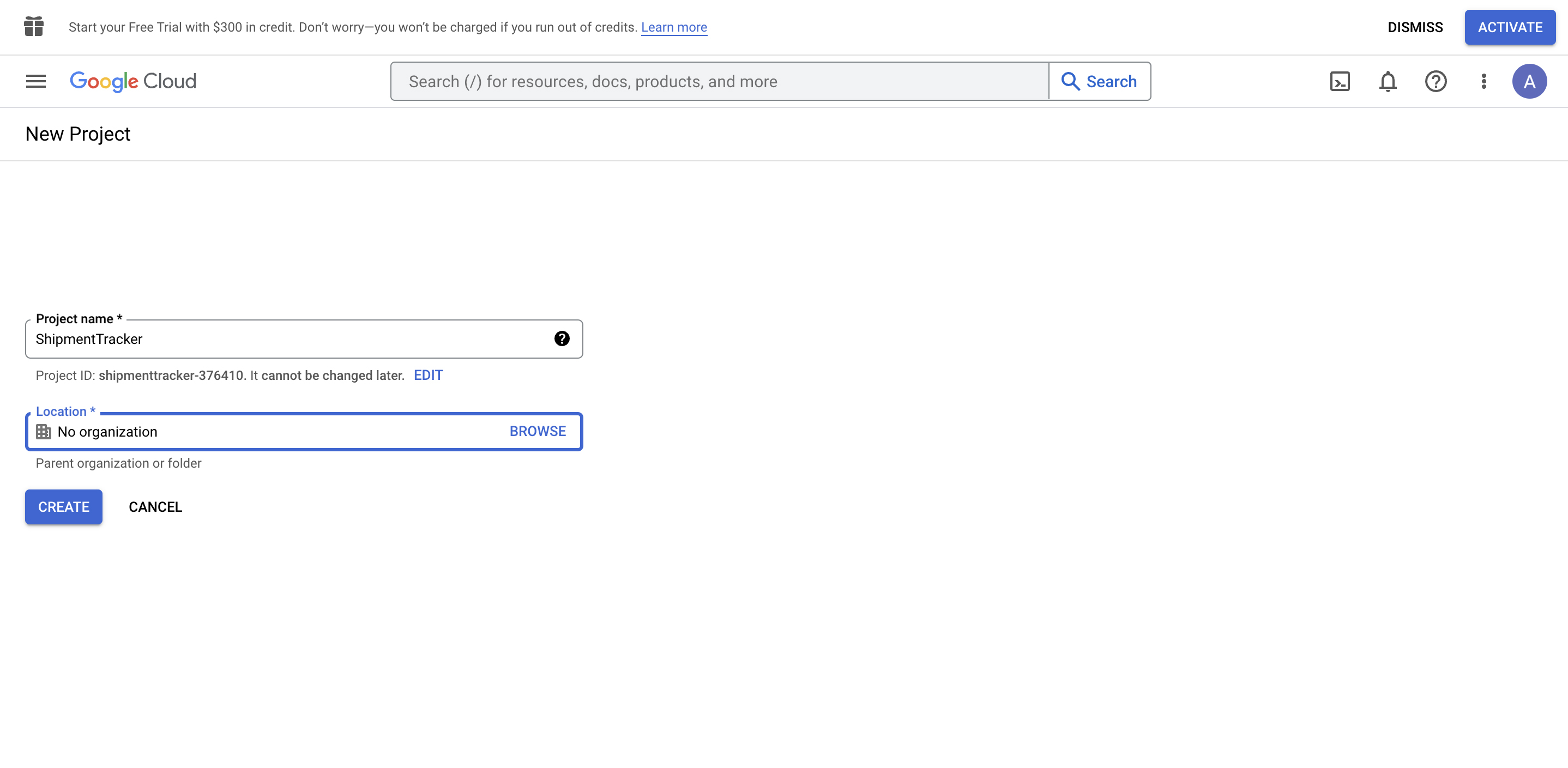Dismiss the free trial banner
This screenshot has height=768, width=1568.
(1415, 27)
